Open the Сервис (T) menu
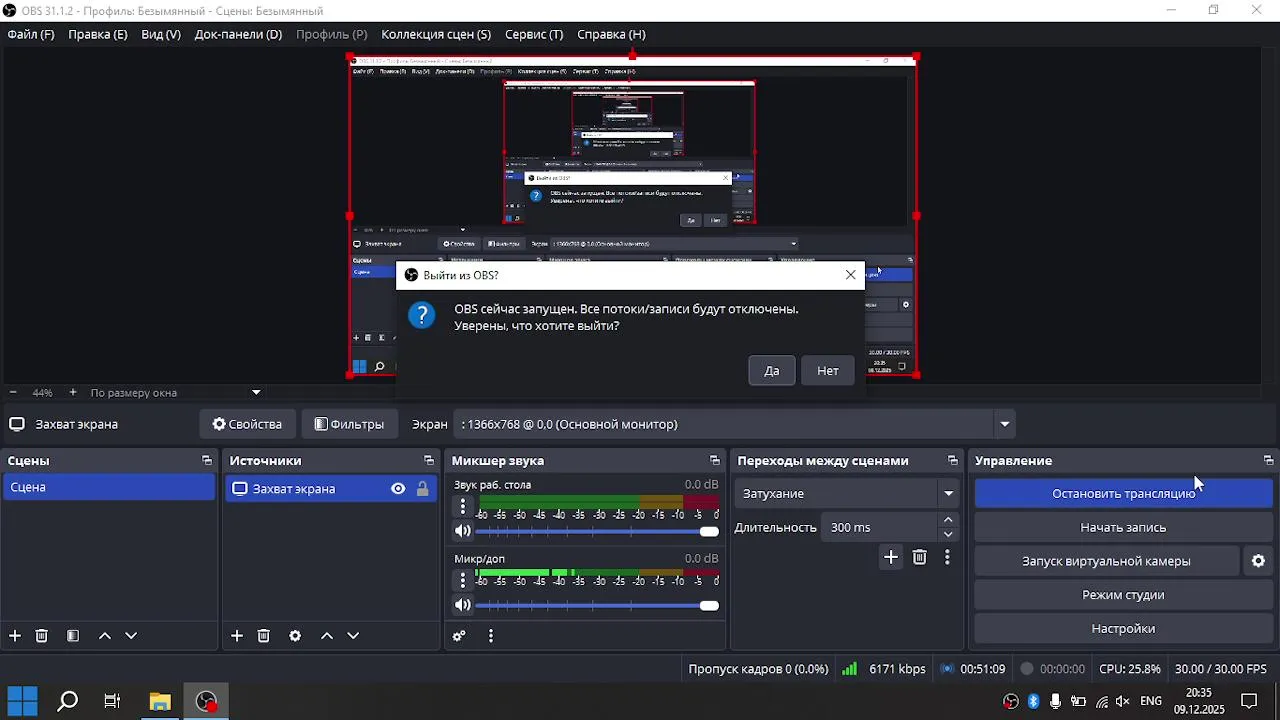Screen dimensions: 1280x720 [x=534, y=34]
